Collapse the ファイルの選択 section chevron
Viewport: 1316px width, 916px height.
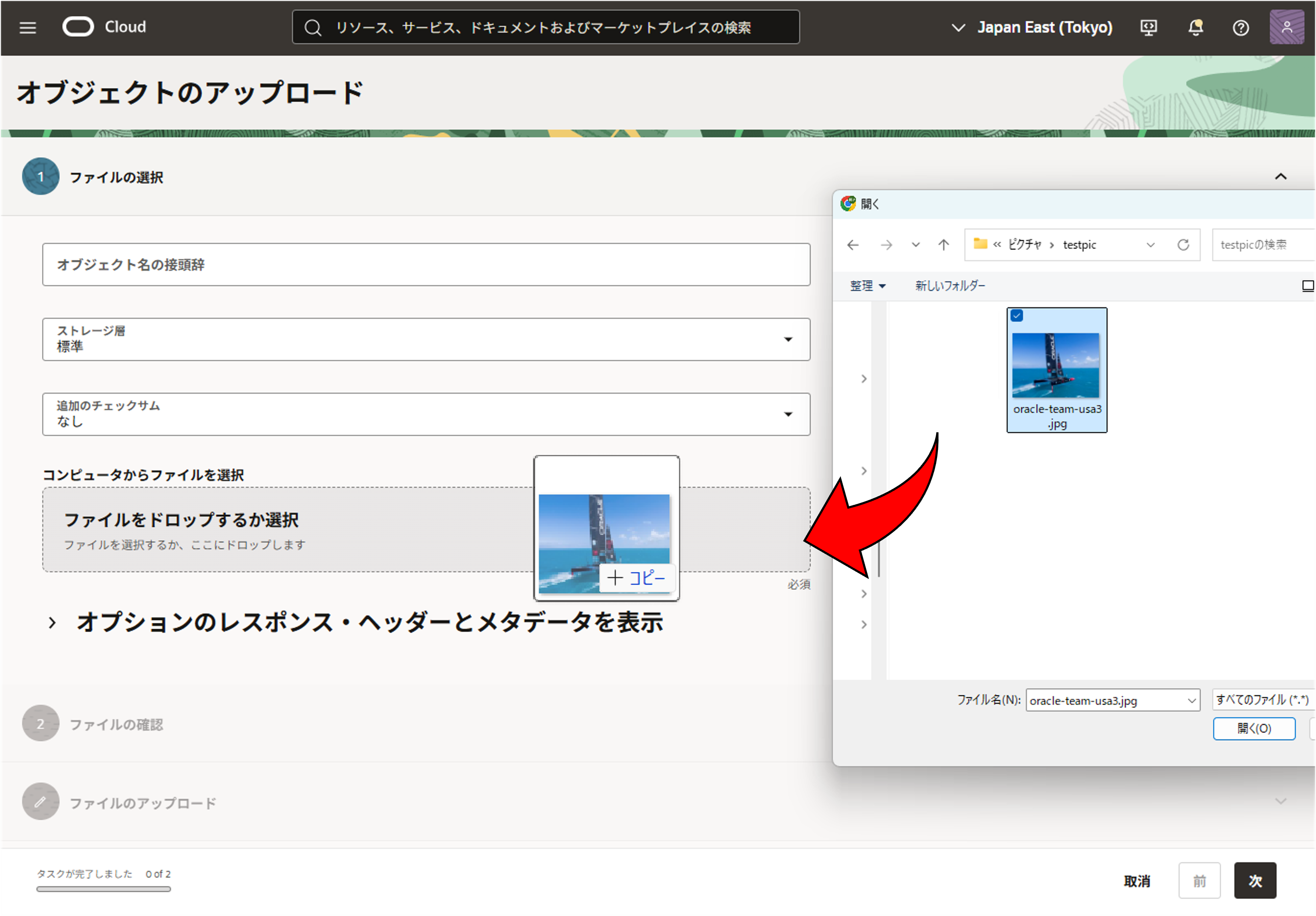[1280, 177]
